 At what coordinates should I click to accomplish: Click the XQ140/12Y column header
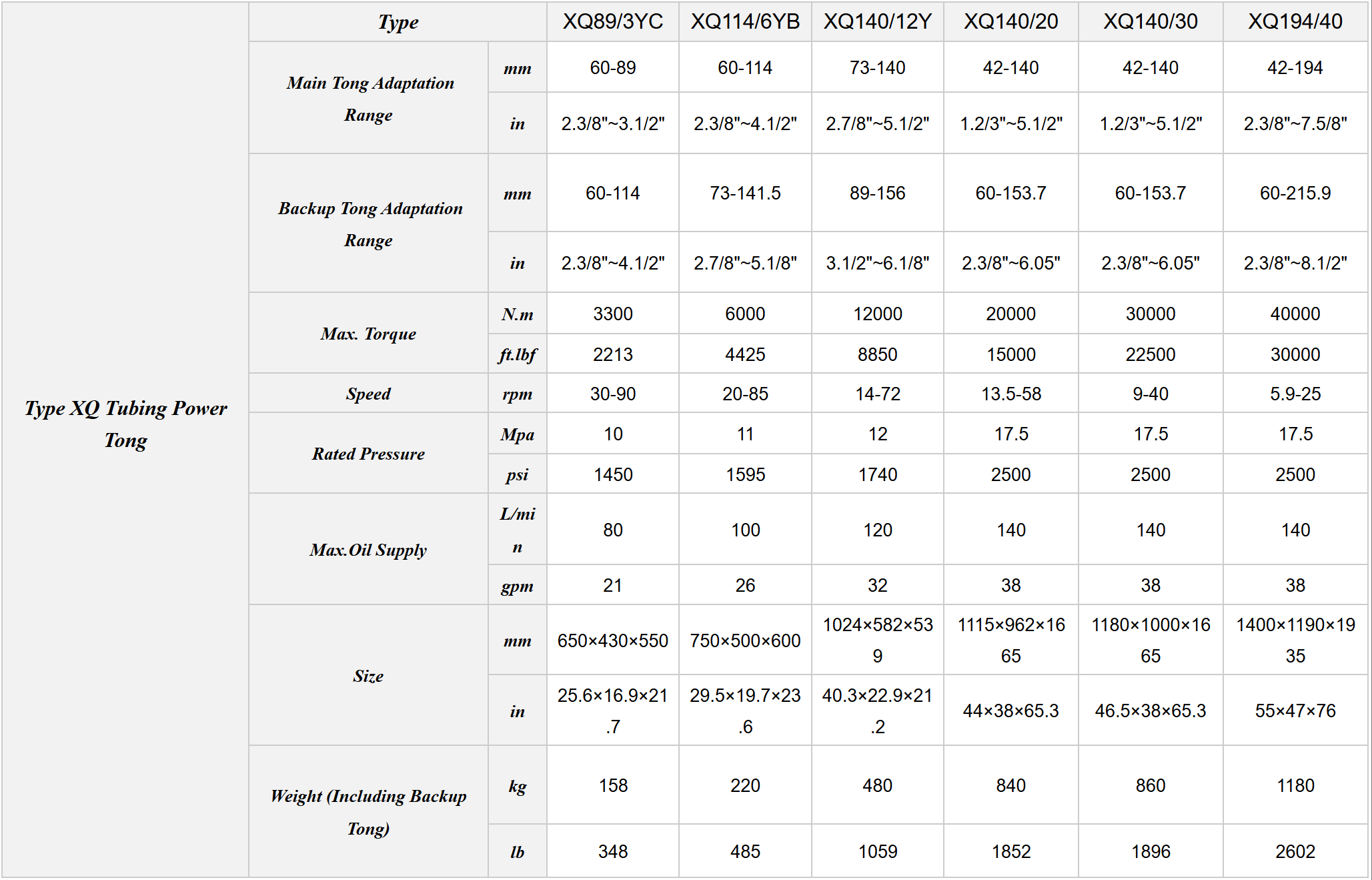877,21
